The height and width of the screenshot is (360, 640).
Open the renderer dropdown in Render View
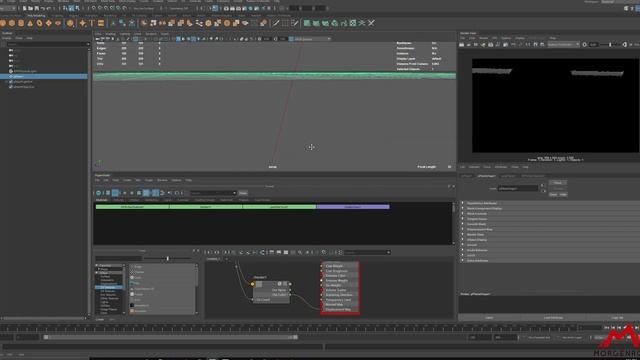click(564, 44)
